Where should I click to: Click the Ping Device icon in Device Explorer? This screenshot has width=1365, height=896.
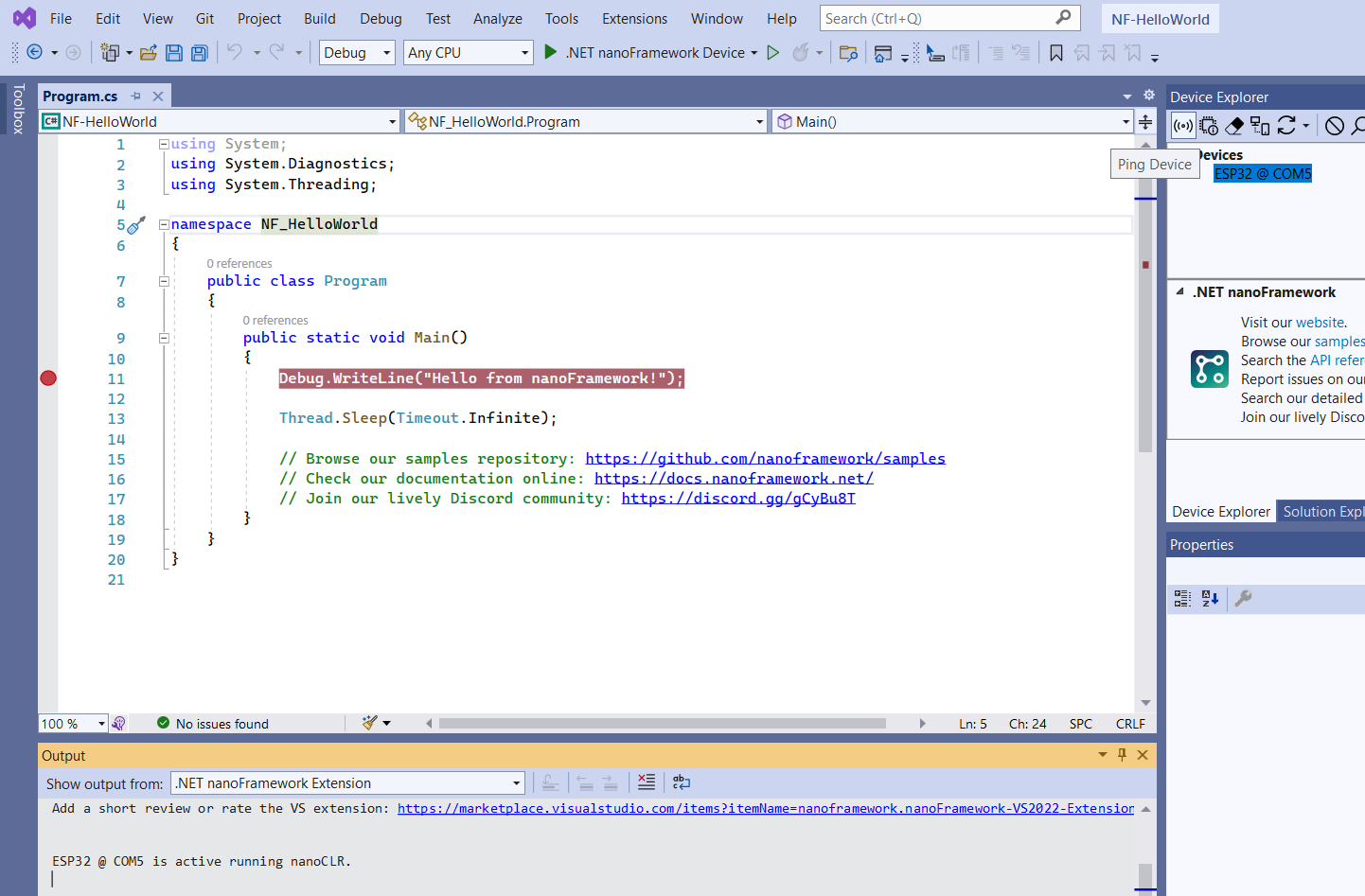coord(1183,126)
